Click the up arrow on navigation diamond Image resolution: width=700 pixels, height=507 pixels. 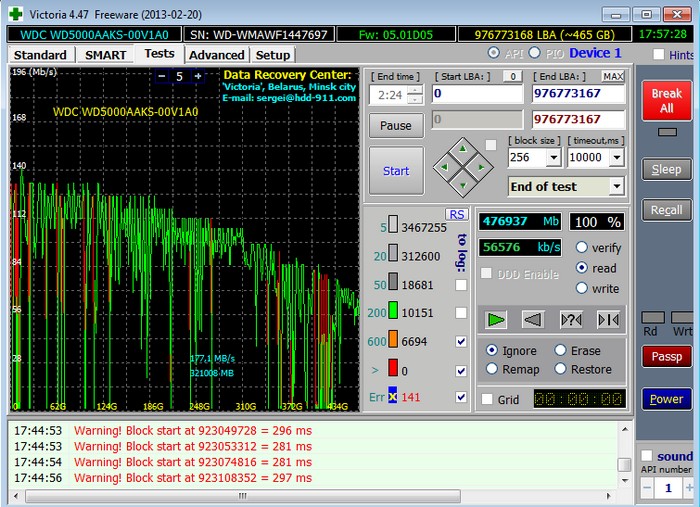coord(461,151)
